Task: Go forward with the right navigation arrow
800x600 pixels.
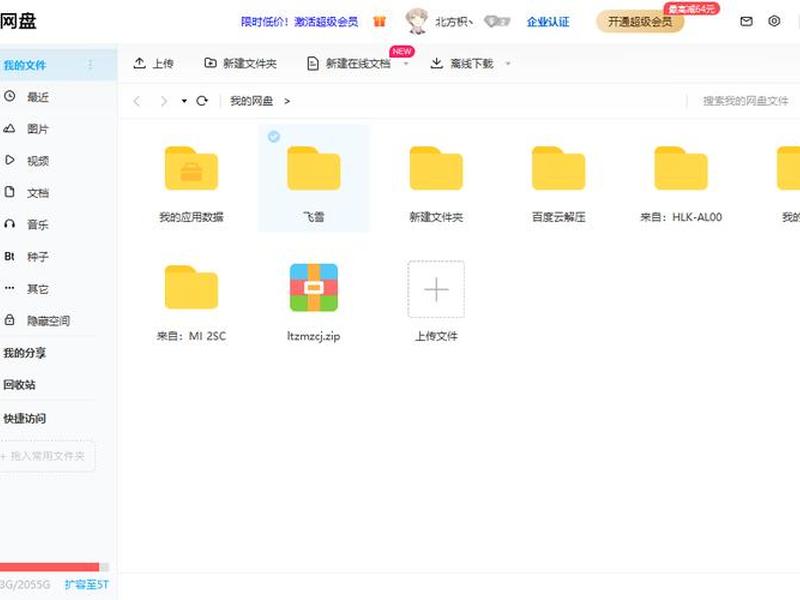Action: coord(163,101)
